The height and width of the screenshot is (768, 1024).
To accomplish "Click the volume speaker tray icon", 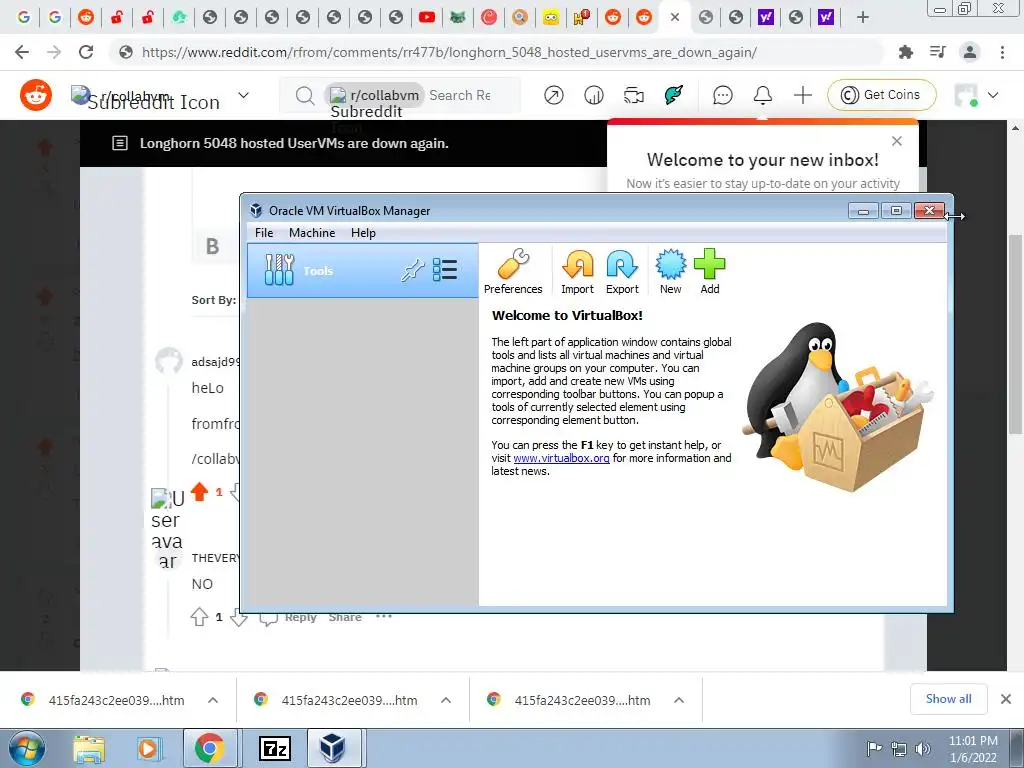I will (x=922, y=749).
